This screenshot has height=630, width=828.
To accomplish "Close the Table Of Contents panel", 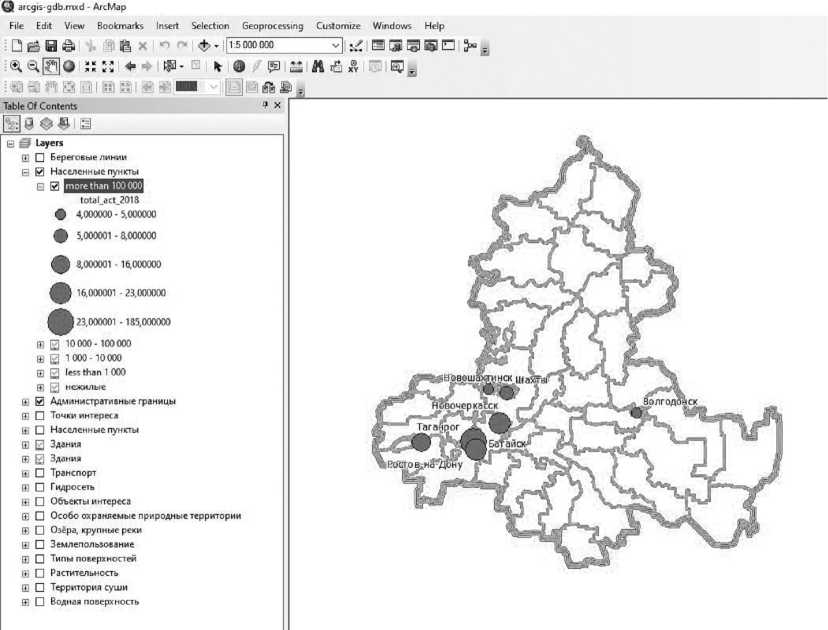I will click(278, 105).
